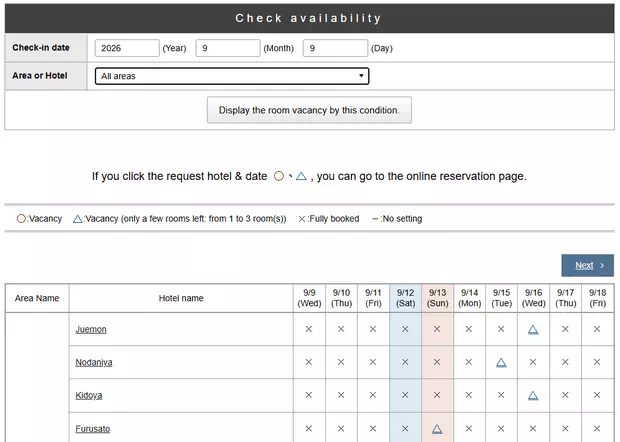The image size is (620, 442).
Task: Click the few-rooms triangle legend icon
Action: click(78, 219)
